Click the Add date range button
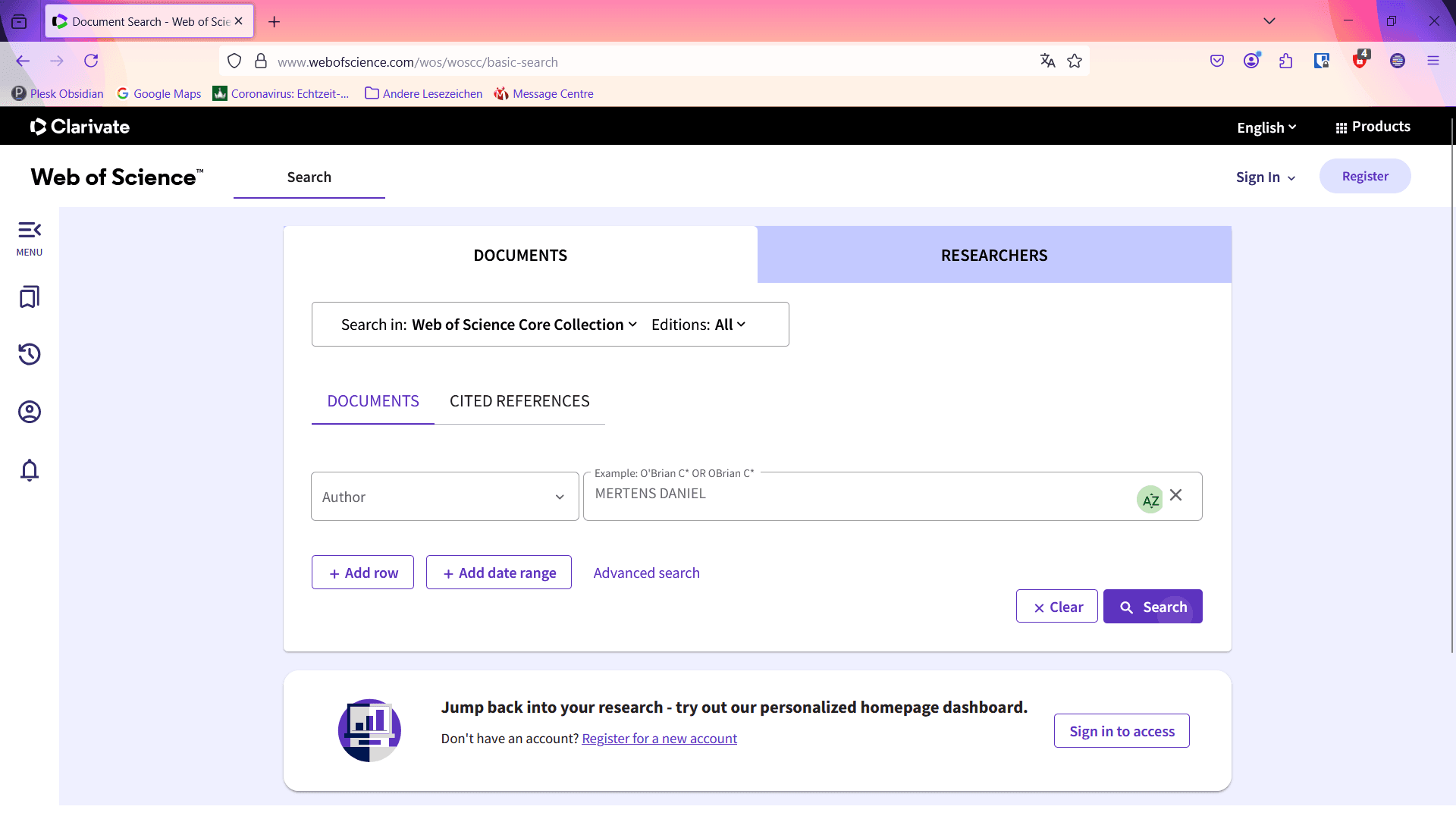This screenshot has width=1456, height=819. click(x=499, y=573)
